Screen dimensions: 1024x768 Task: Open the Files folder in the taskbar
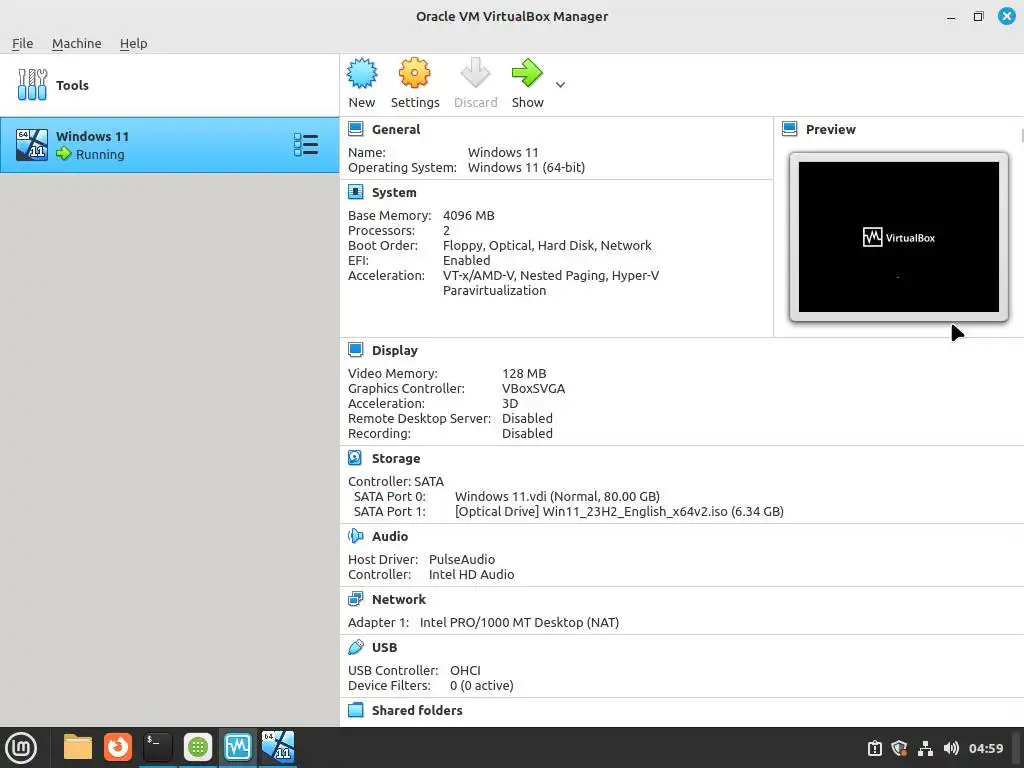coord(78,747)
